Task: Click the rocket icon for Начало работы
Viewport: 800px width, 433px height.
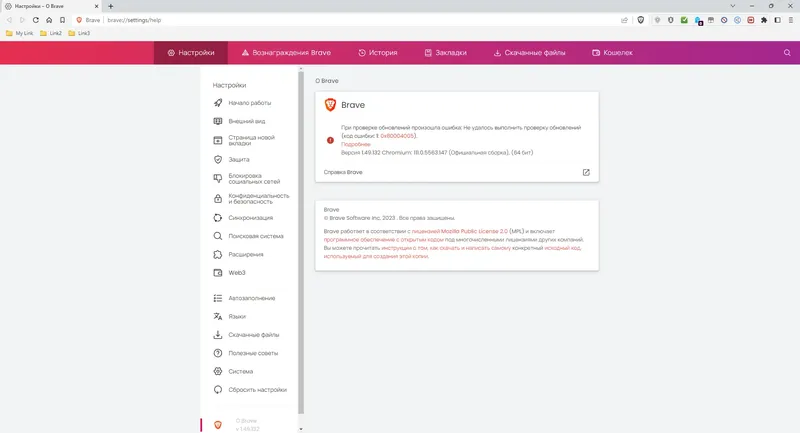Action: click(x=218, y=103)
